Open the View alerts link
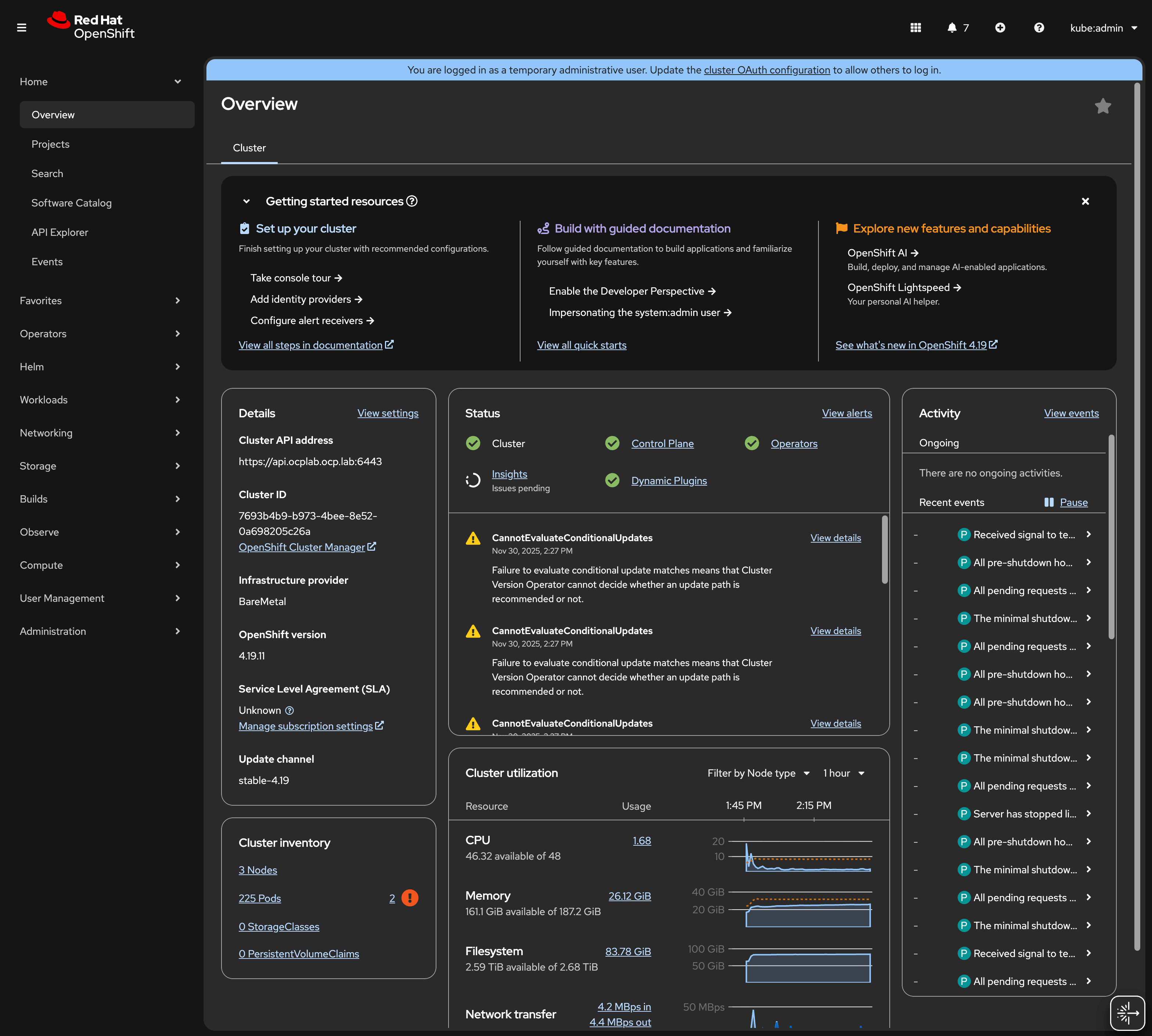Viewport: 1152px width, 1036px height. 846,413
